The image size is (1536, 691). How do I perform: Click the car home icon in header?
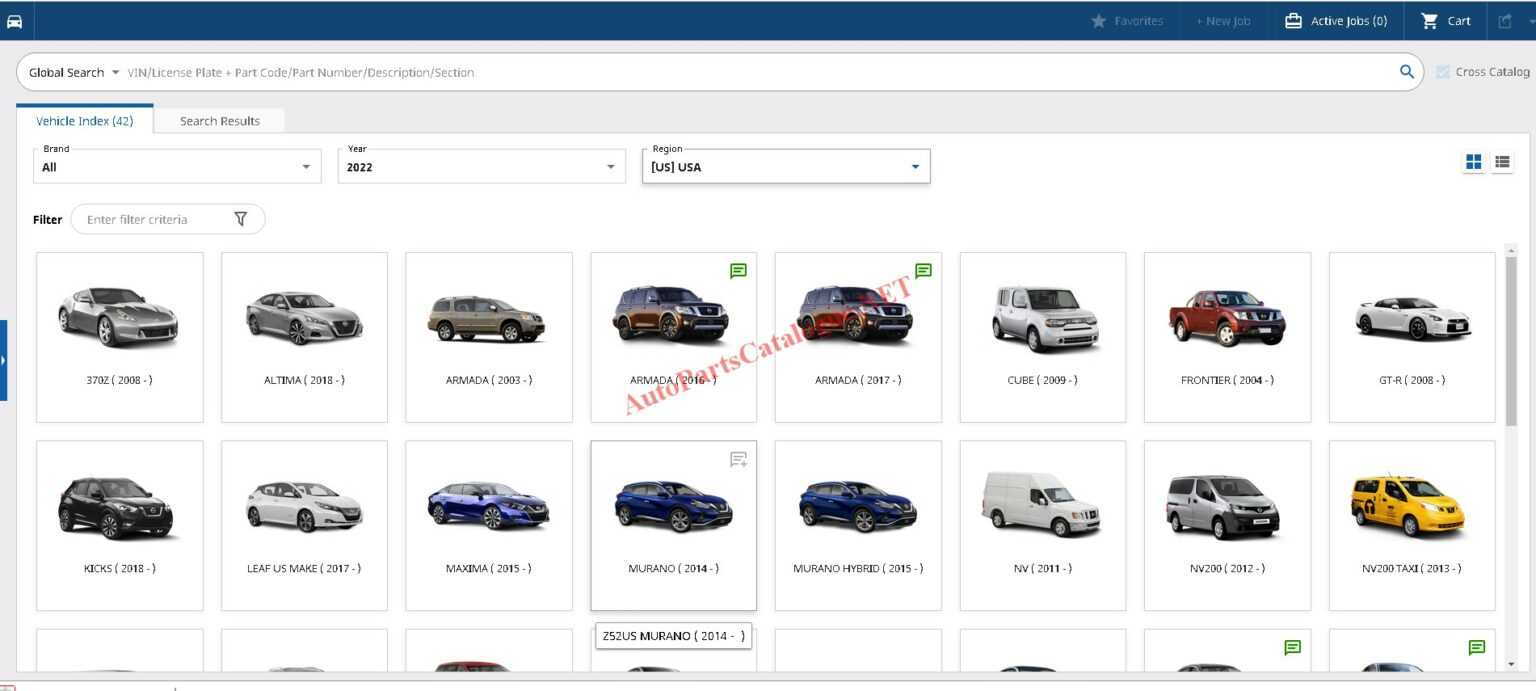14,21
